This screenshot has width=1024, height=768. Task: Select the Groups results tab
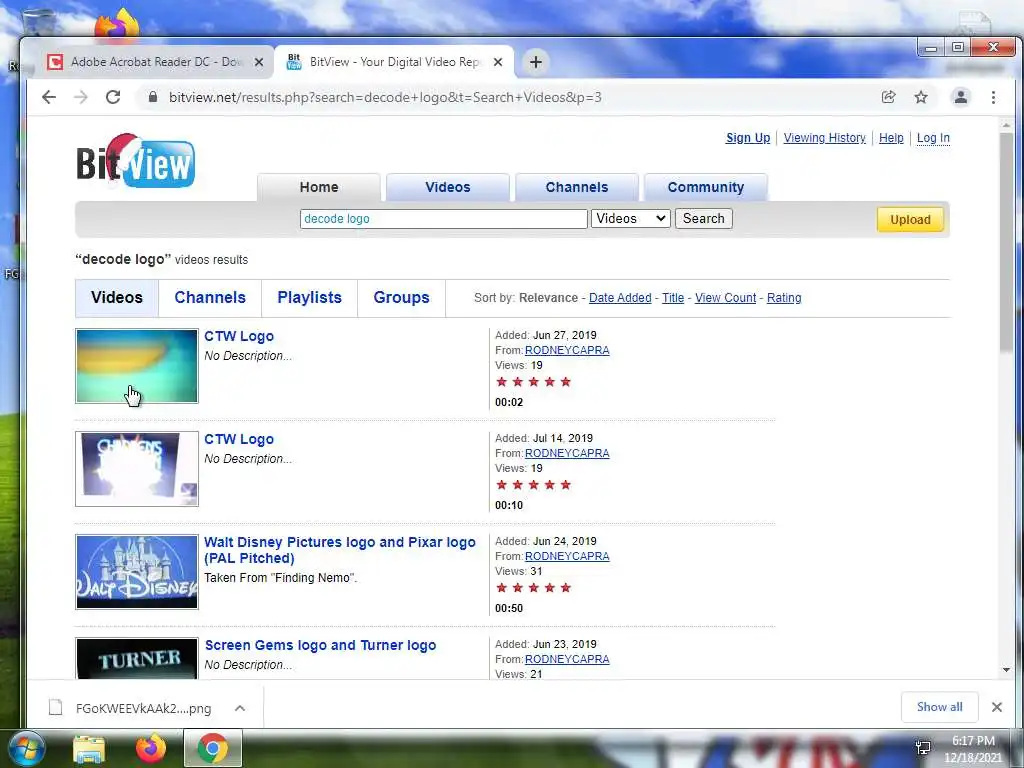click(x=401, y=298)
